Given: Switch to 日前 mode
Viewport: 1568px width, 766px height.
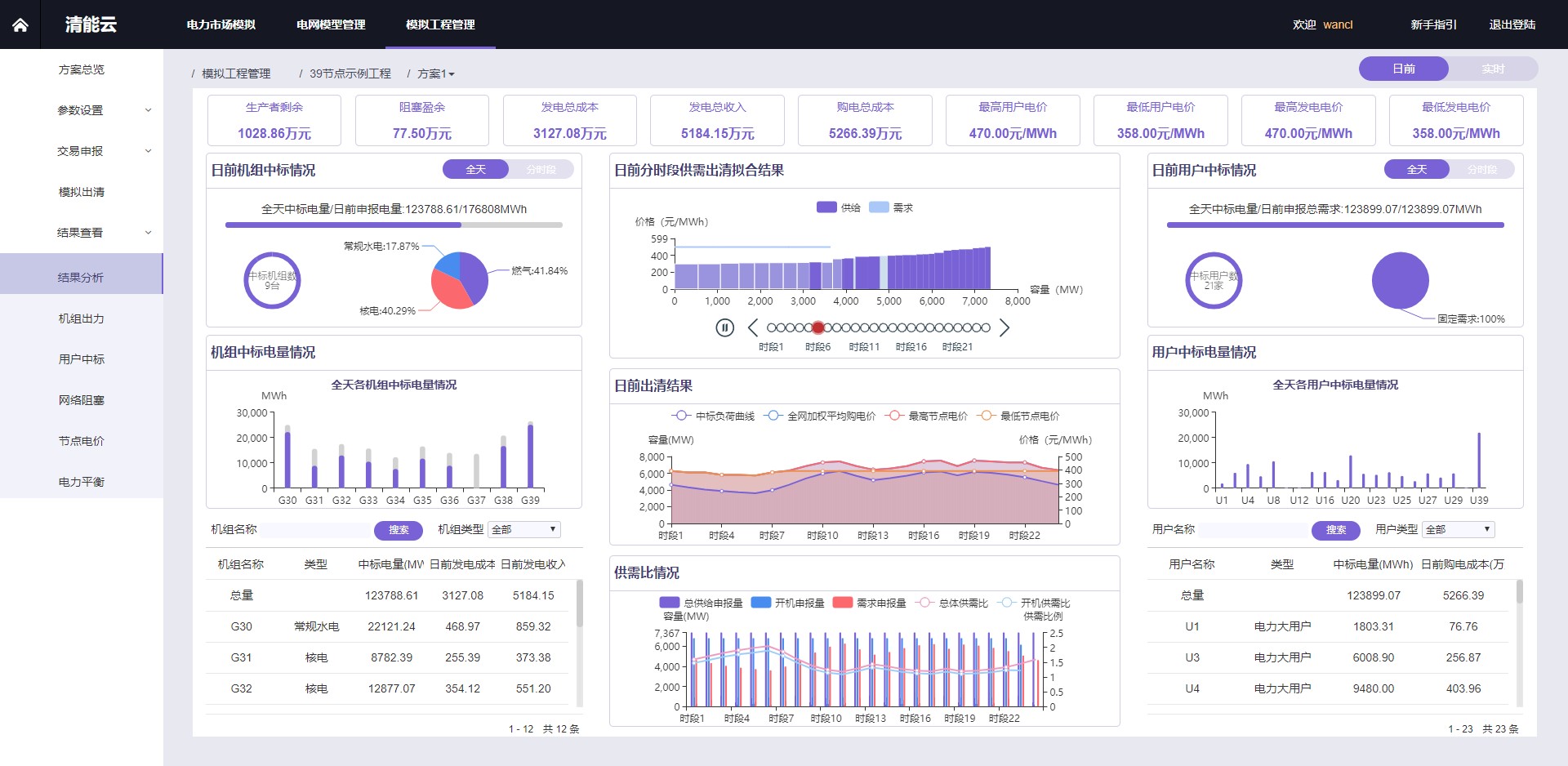Looking at the screenshot, I should coord(1404,69).
